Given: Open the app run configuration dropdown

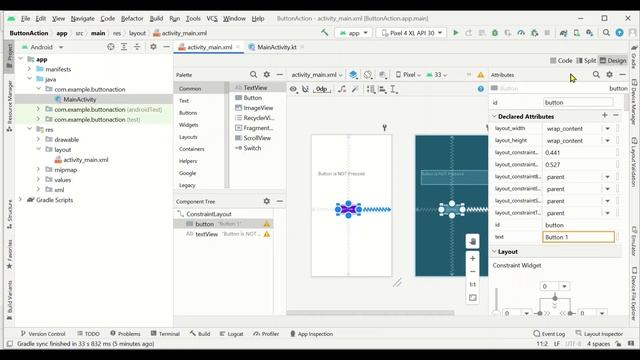Looking at the screenshot, I should click(353, 33).
